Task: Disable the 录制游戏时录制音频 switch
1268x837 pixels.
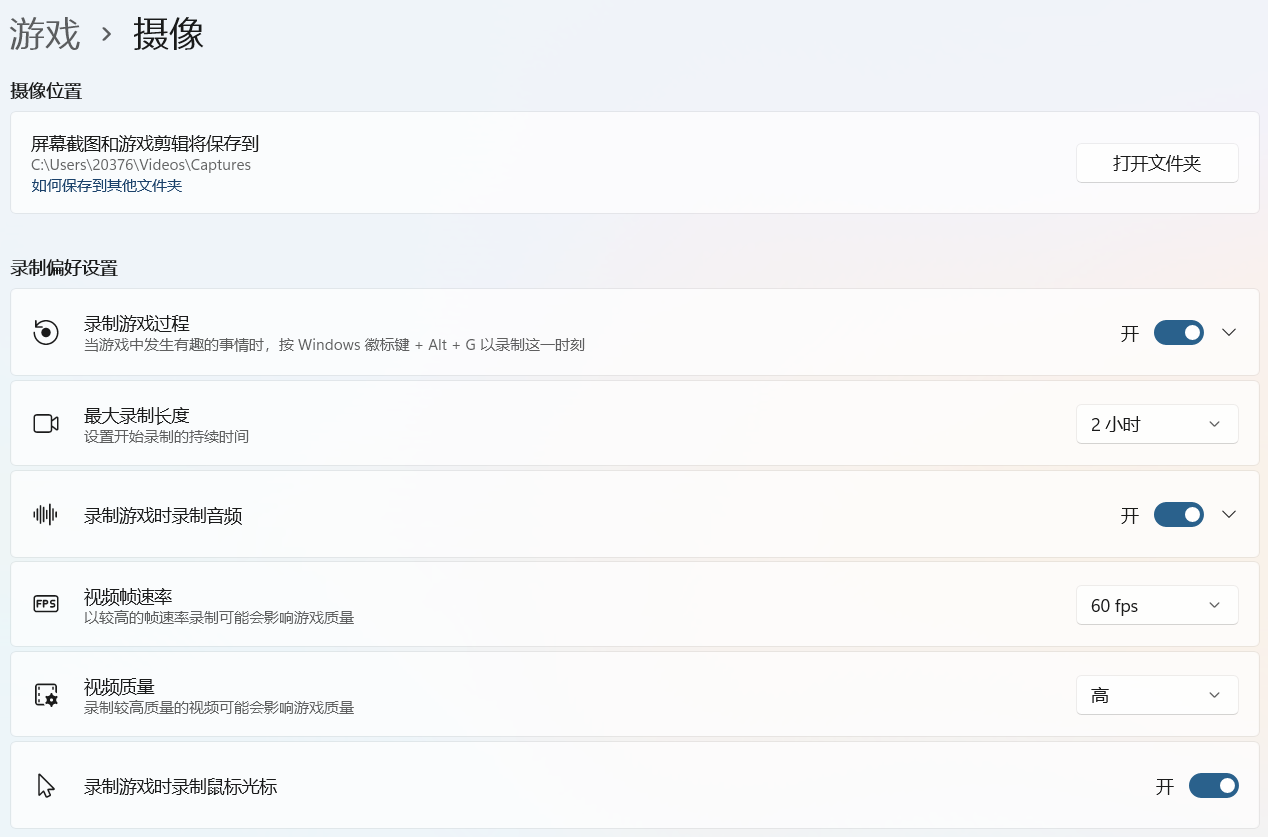Action: point(1179,515)
